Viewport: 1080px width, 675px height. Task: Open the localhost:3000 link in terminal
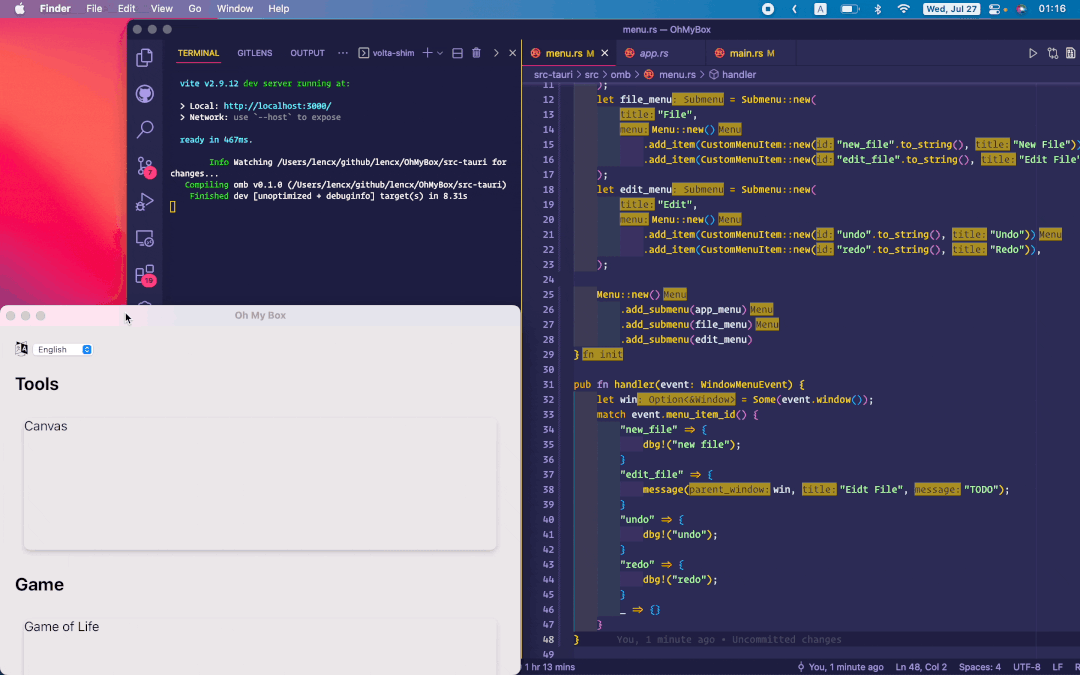(277, 106)
